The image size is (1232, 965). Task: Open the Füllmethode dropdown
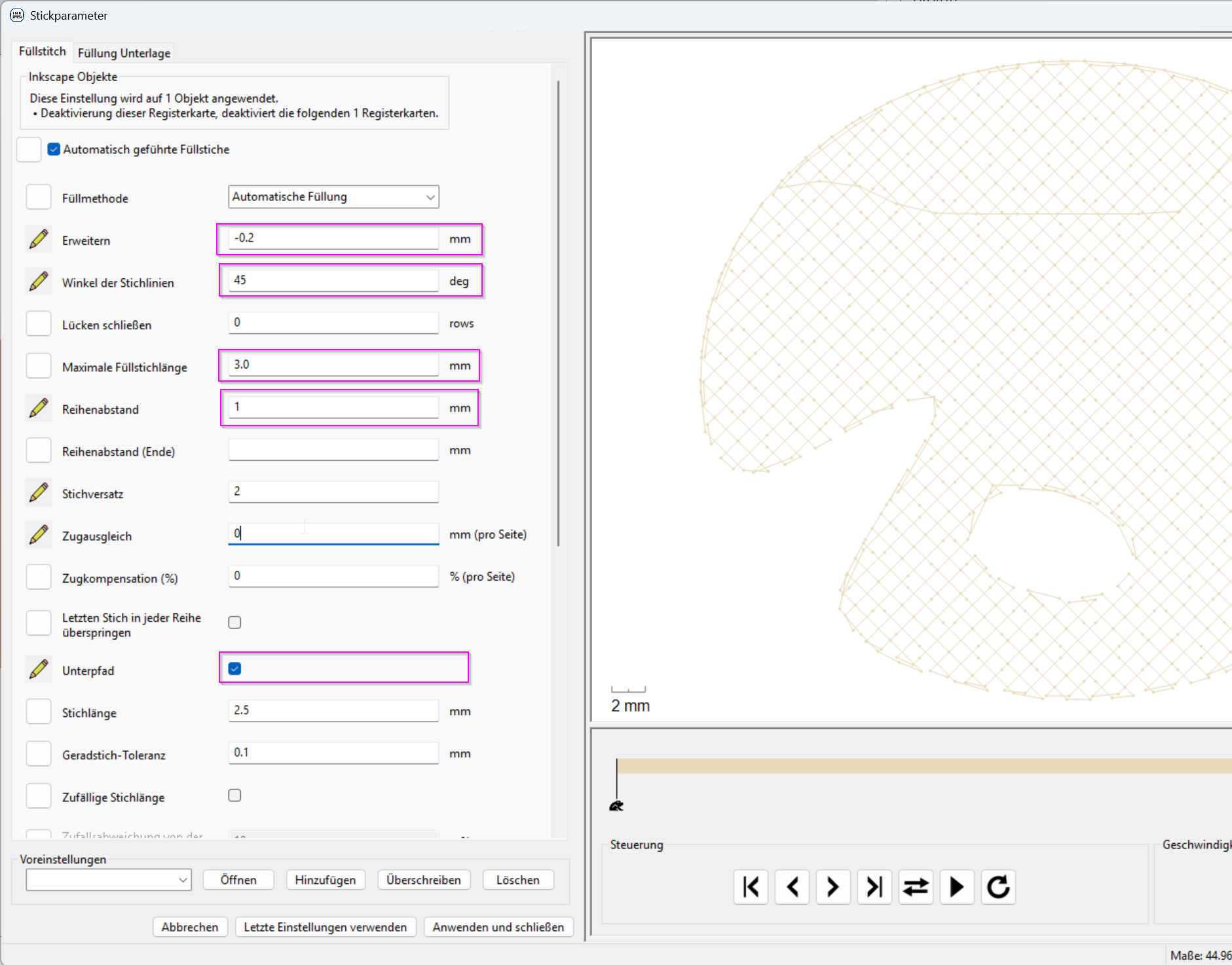coord(333,196)
